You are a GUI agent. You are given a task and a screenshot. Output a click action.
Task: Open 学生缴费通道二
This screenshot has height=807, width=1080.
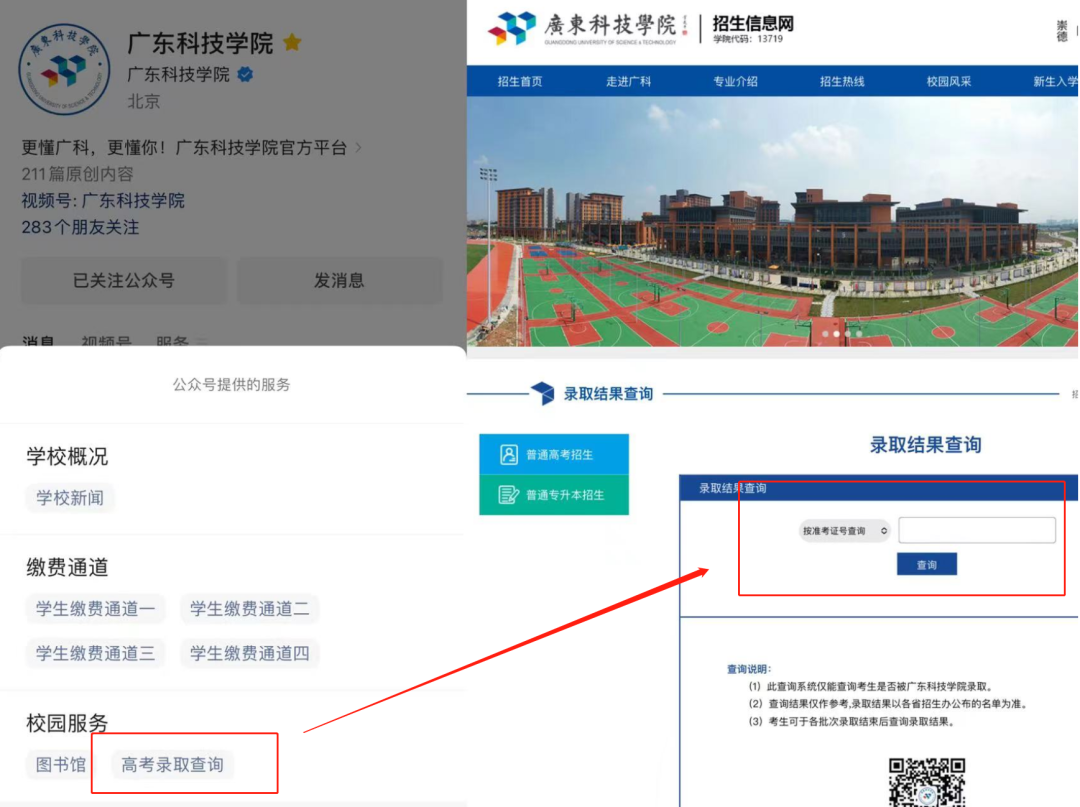(x=249, y=609)
